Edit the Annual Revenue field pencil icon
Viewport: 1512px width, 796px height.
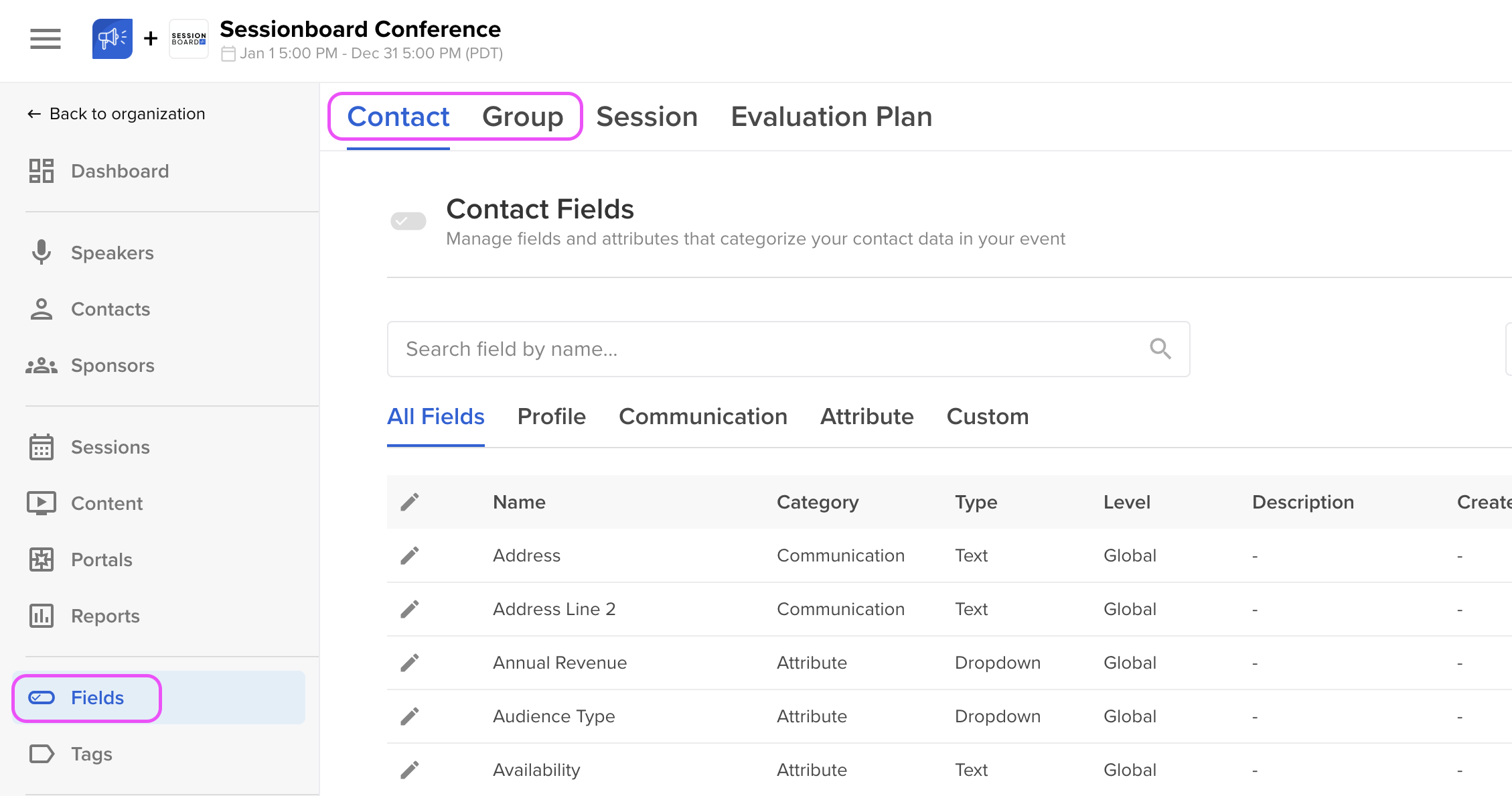click(x=410, y=663)
